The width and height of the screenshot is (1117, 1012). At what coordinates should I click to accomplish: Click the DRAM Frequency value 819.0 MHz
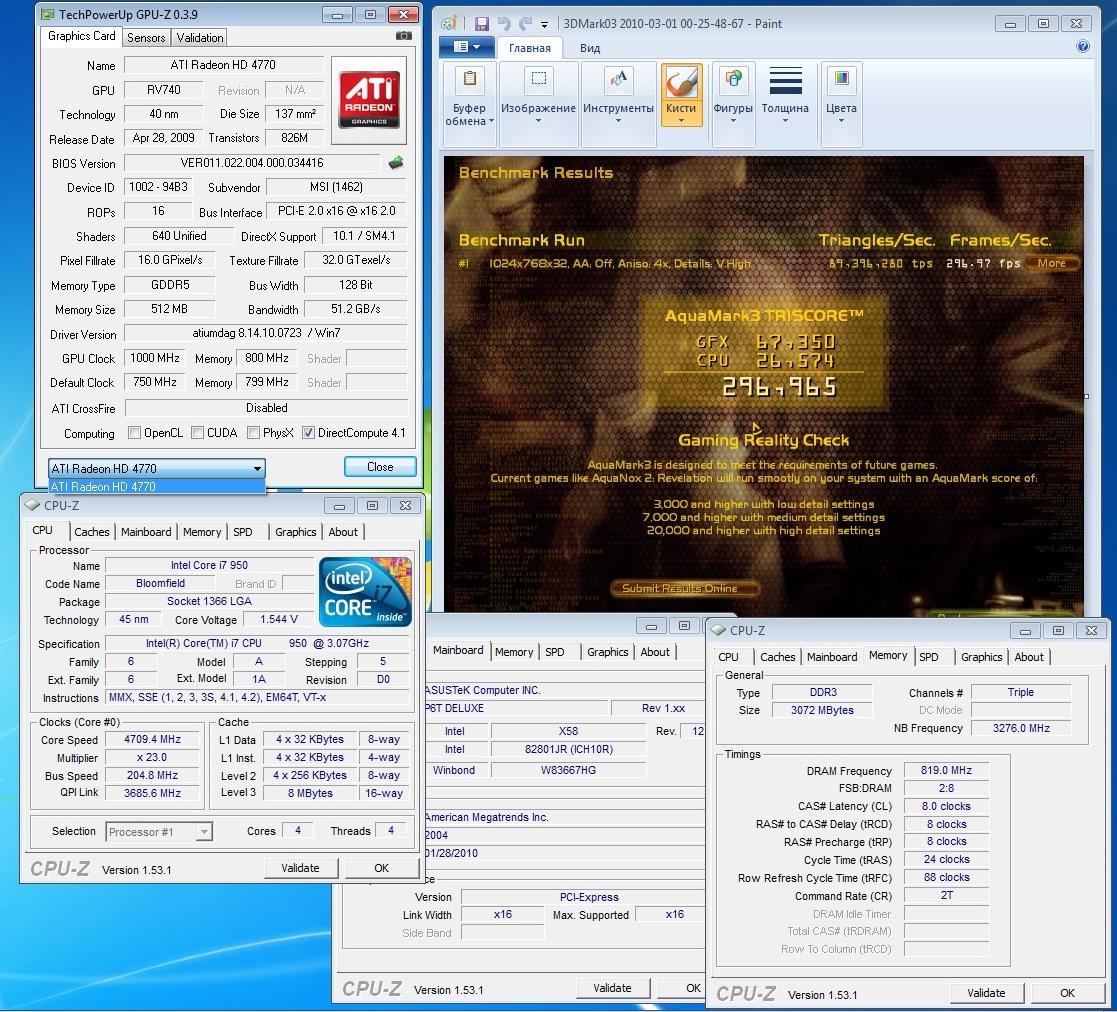(946, 770)
